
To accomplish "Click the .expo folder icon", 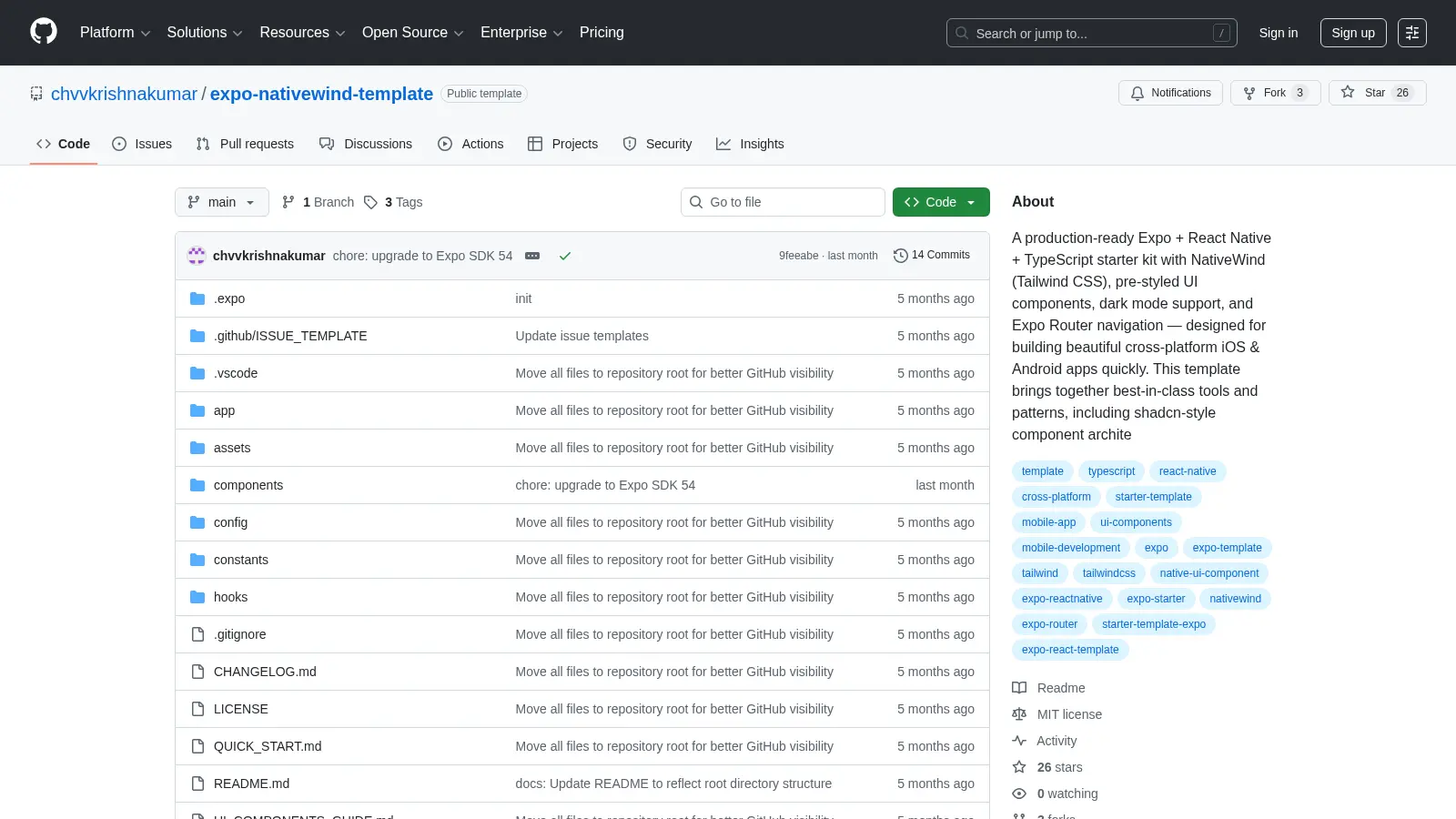I will (x=197, y=298).
